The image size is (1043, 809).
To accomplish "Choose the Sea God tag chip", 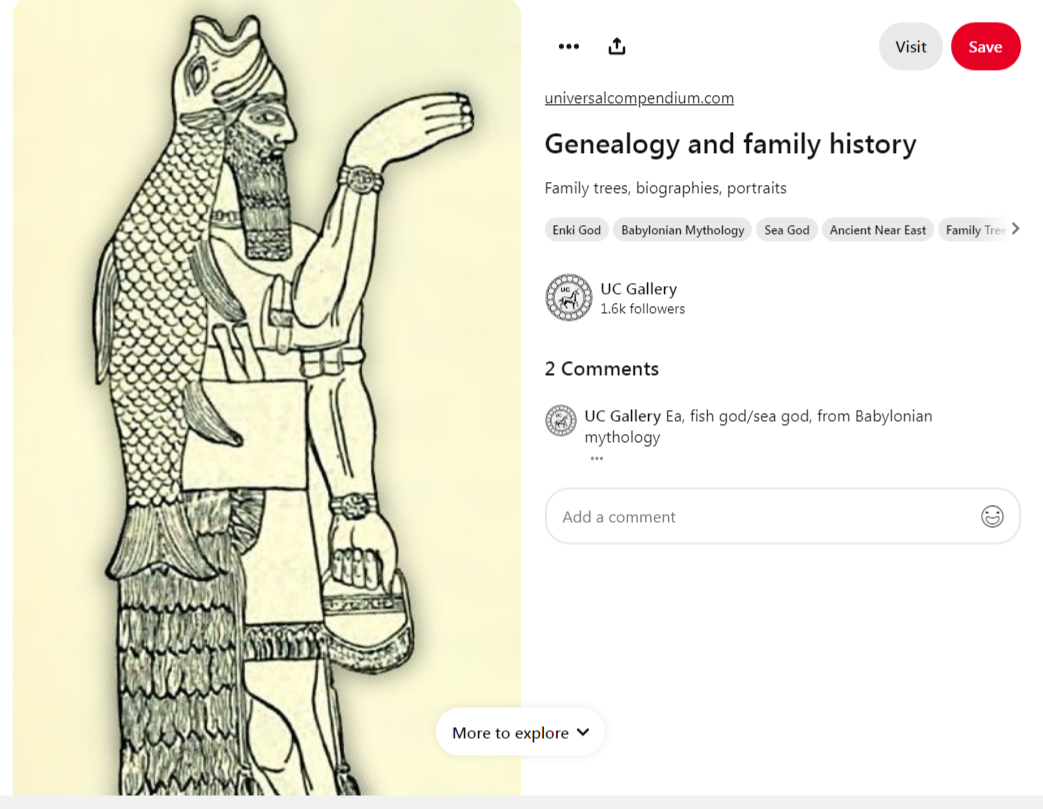I will pyautogui.click(x=786, y=230).
